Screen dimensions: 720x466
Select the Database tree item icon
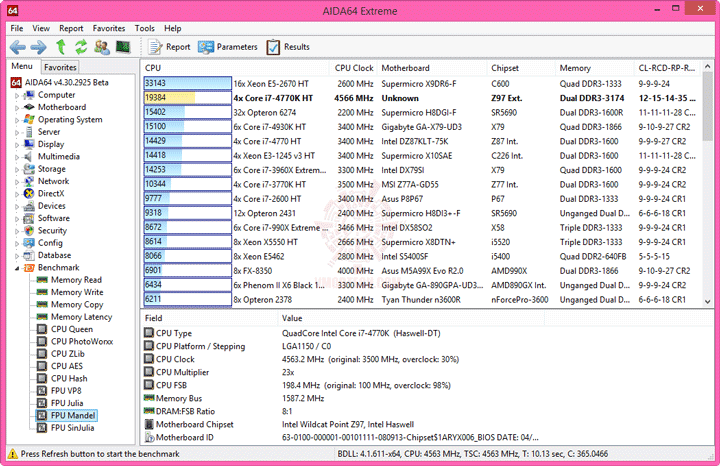(29, 255)
